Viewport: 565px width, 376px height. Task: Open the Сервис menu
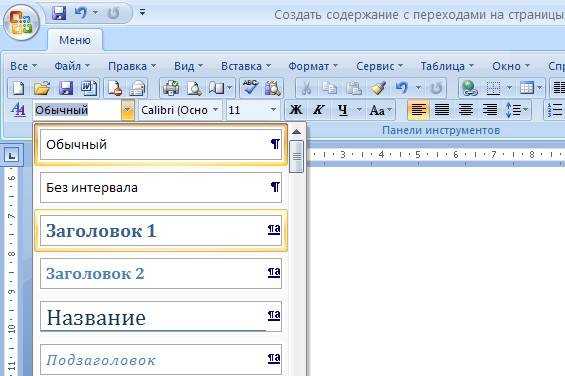(x=379, y=66)
